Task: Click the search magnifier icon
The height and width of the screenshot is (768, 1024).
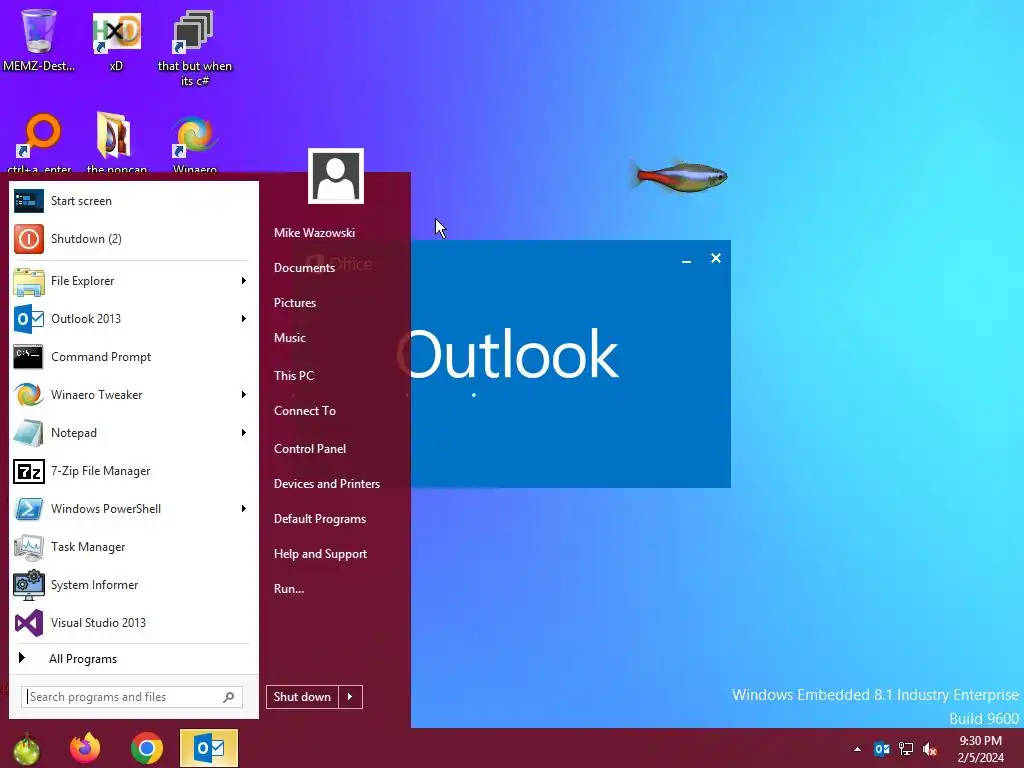Action: (x=229, y=697)
